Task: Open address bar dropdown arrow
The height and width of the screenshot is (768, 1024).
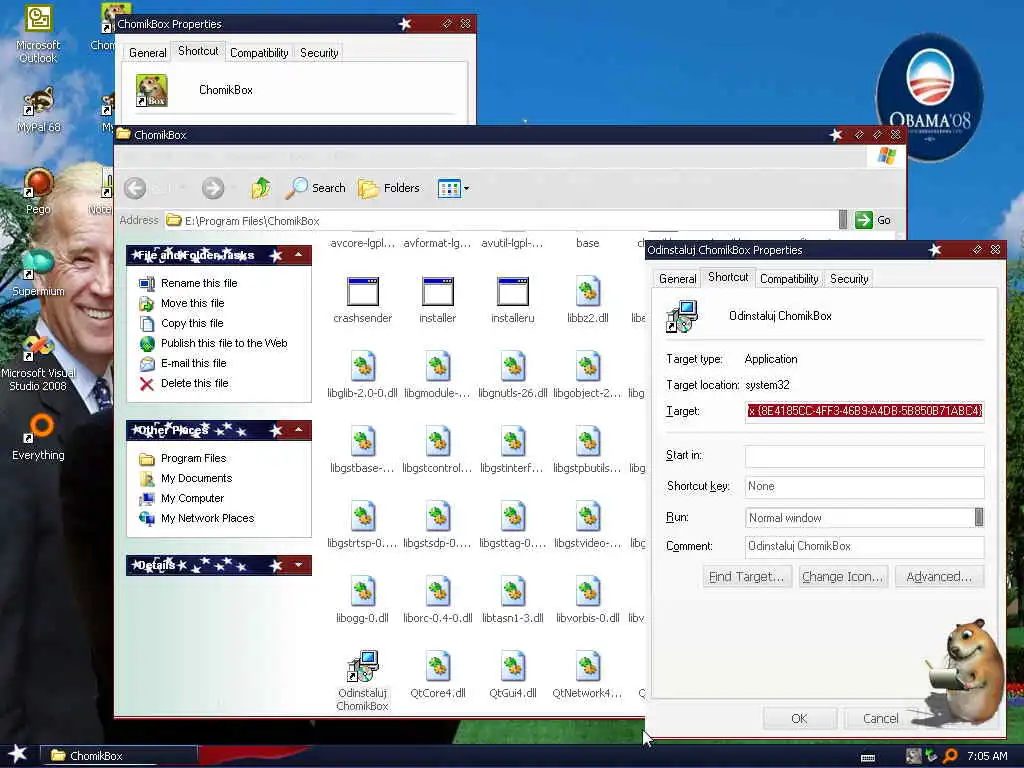Action: (x=842, y=220)
